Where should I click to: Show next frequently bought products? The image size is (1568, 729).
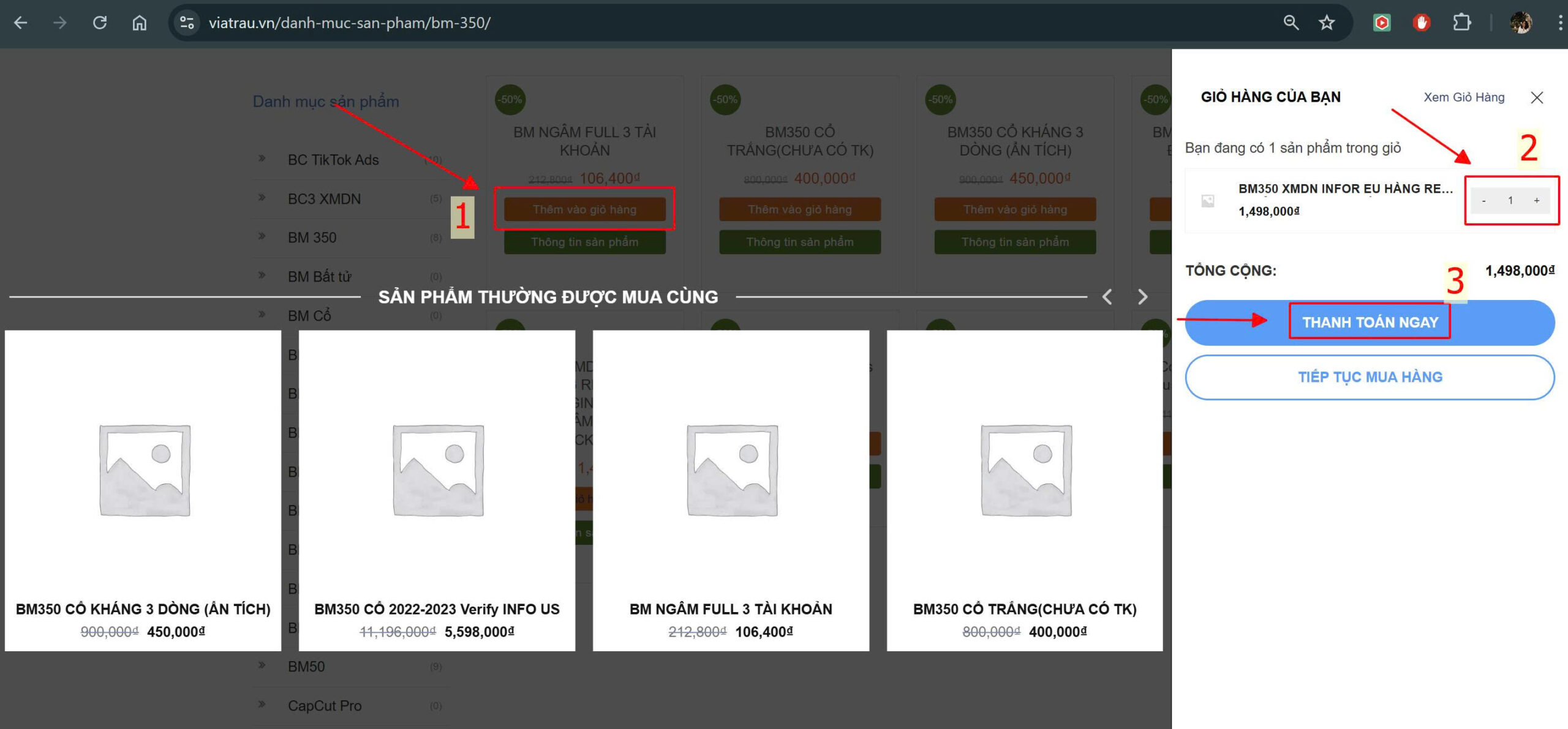1142,297
